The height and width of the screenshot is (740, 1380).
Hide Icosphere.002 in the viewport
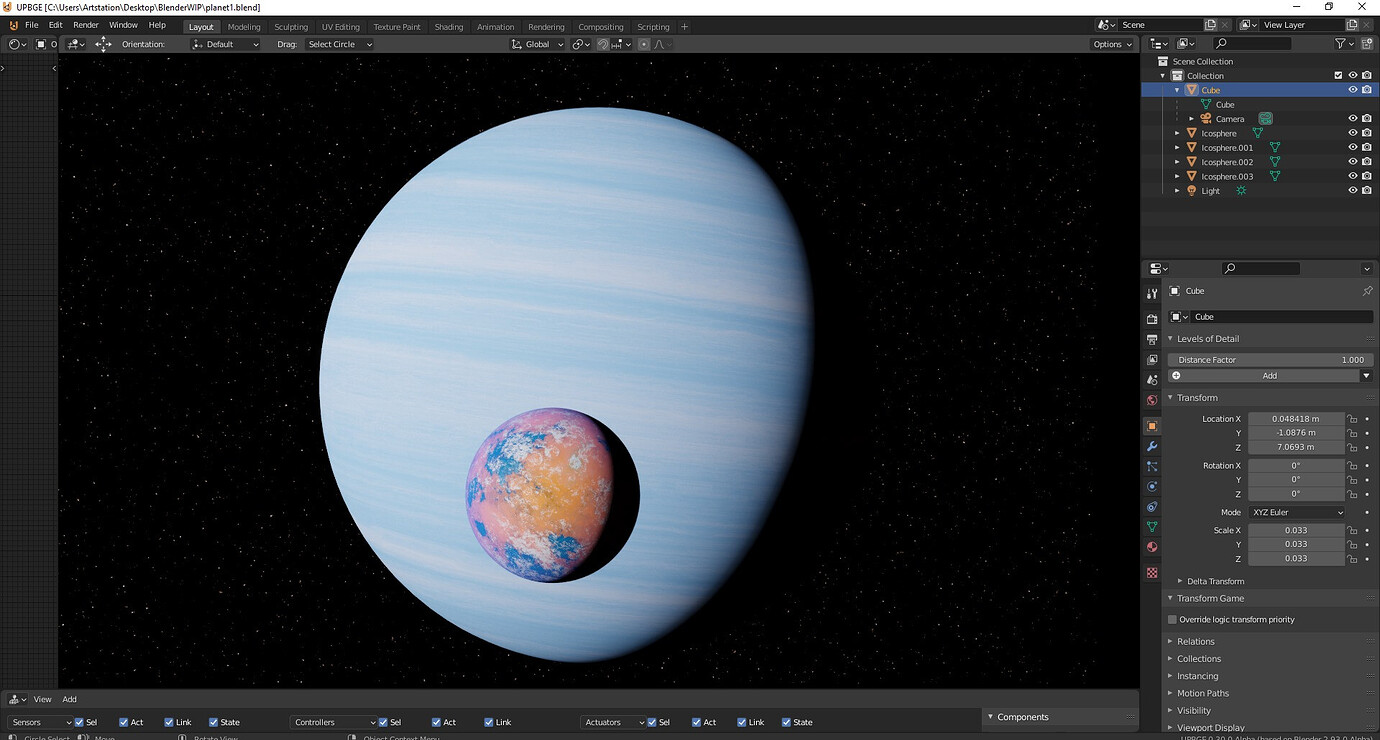pyautogui.click(x=1352, y=162)
